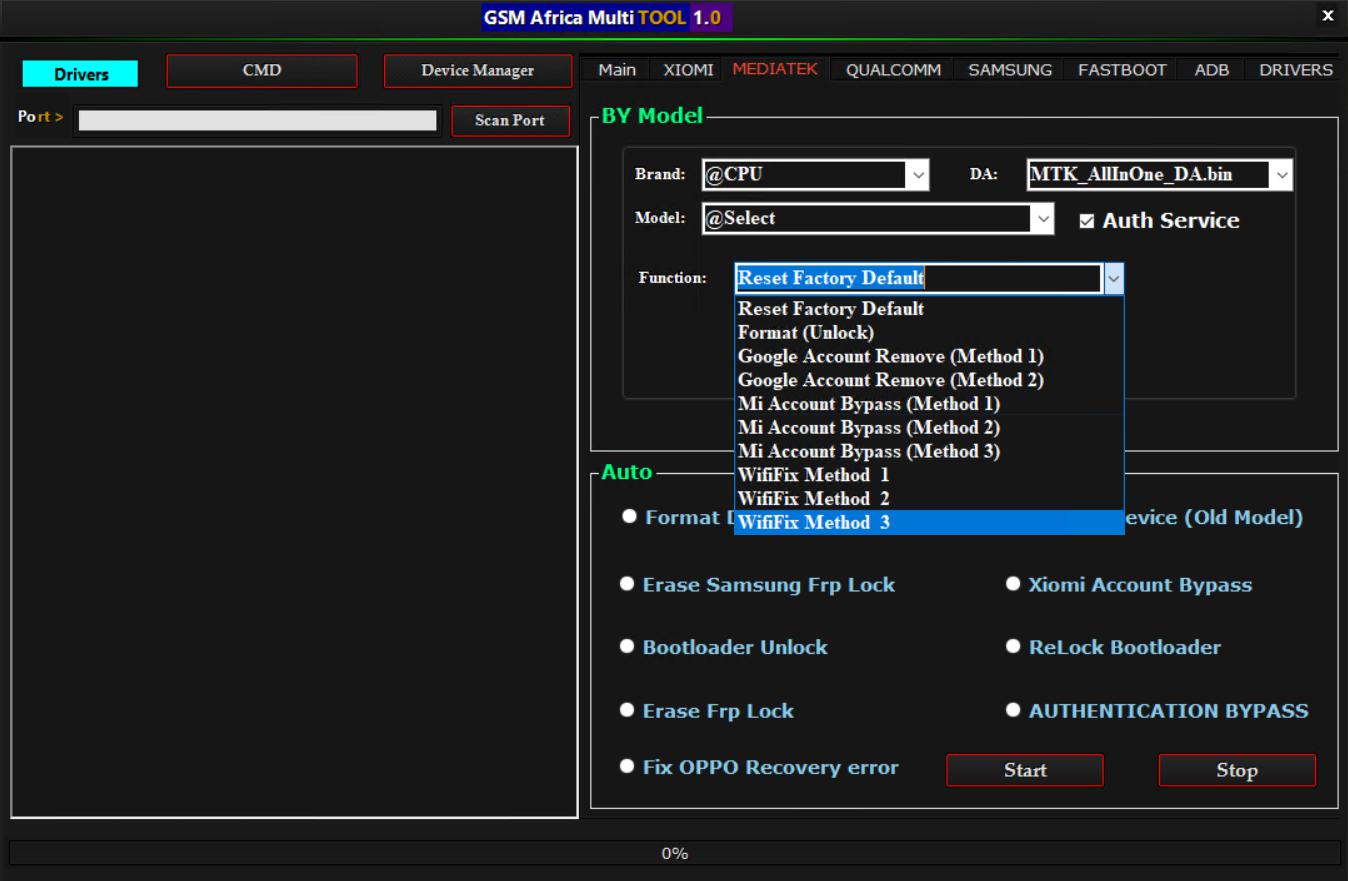Enable Fix OPPO Recovery error option
The image size is (1348, 881).
[x=627, y=767]
